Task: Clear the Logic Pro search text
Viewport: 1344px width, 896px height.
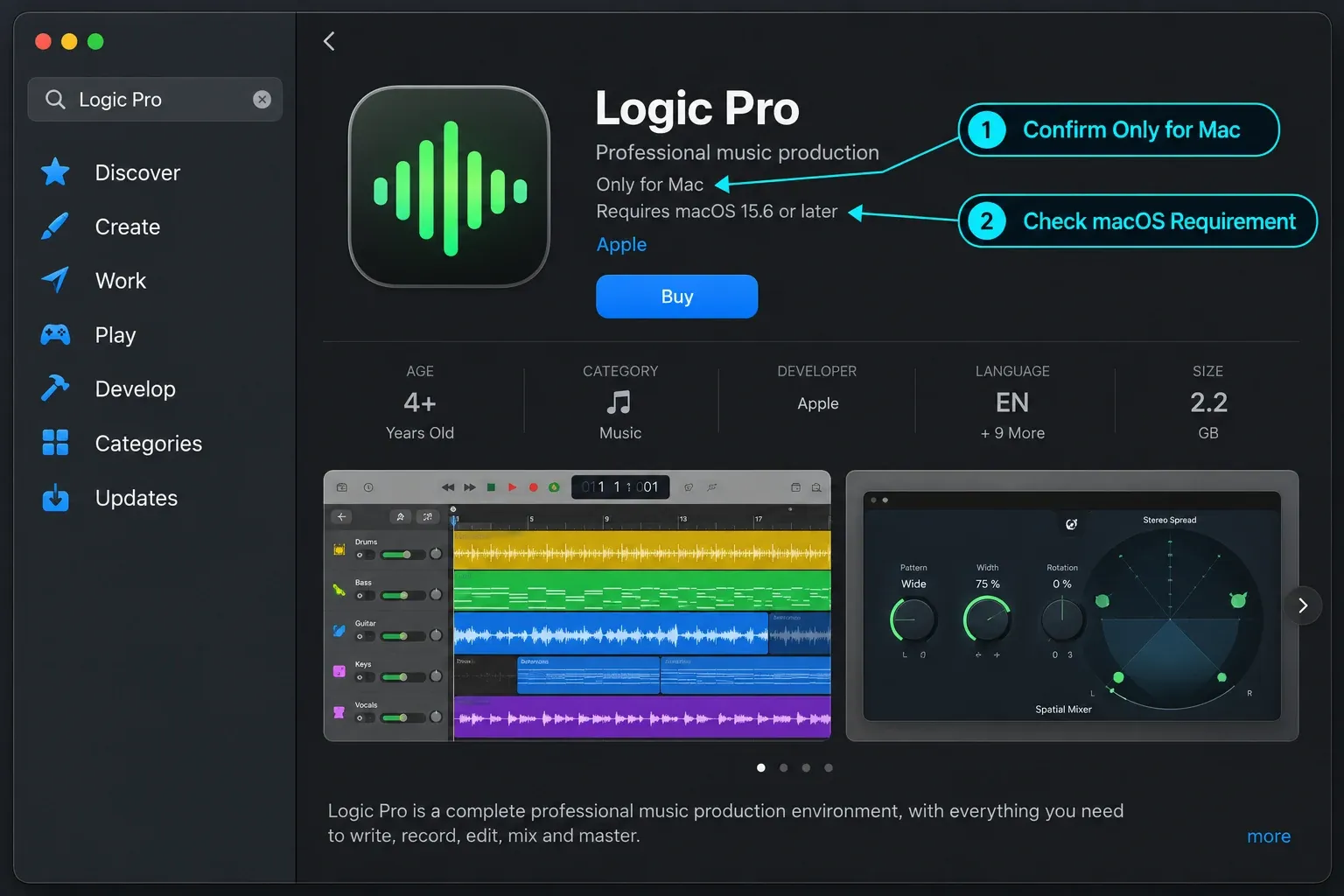Action: click(262, 100)
